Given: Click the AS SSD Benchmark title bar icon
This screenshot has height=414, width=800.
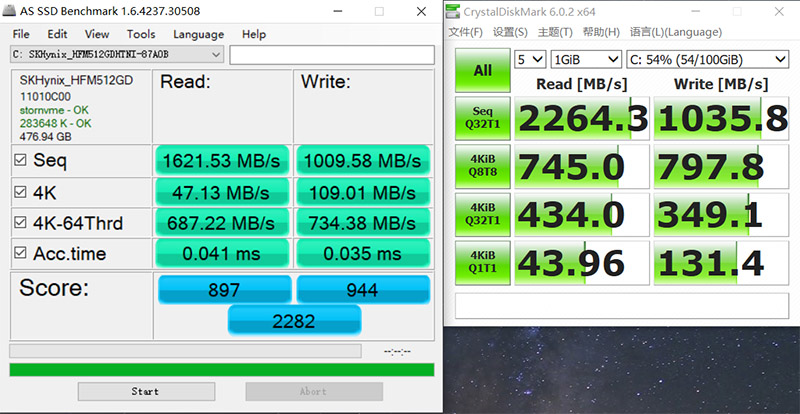Looking at the screenshot, I should (x=10, y=11).
